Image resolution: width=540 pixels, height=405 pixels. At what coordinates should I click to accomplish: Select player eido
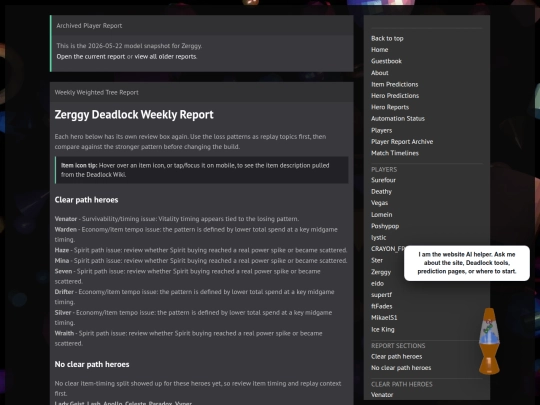(377, 283)
